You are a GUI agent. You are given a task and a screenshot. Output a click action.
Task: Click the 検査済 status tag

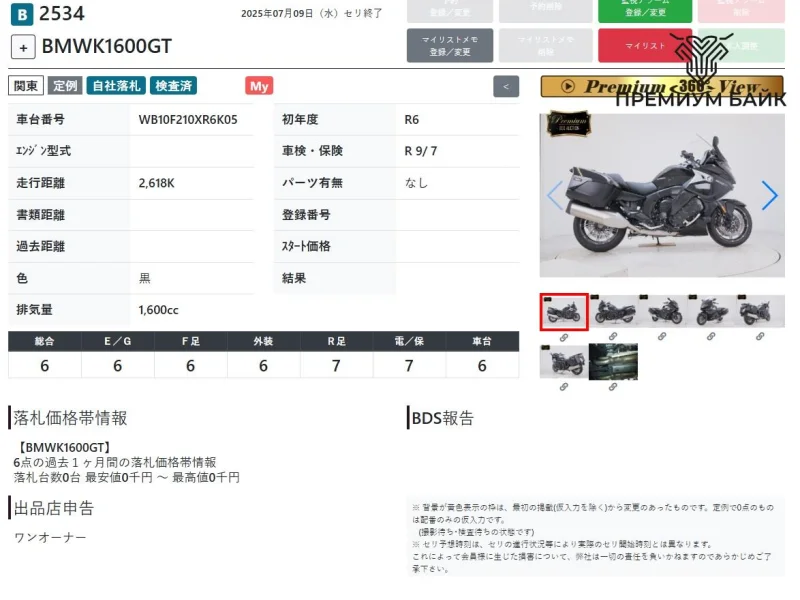[174, 86]
